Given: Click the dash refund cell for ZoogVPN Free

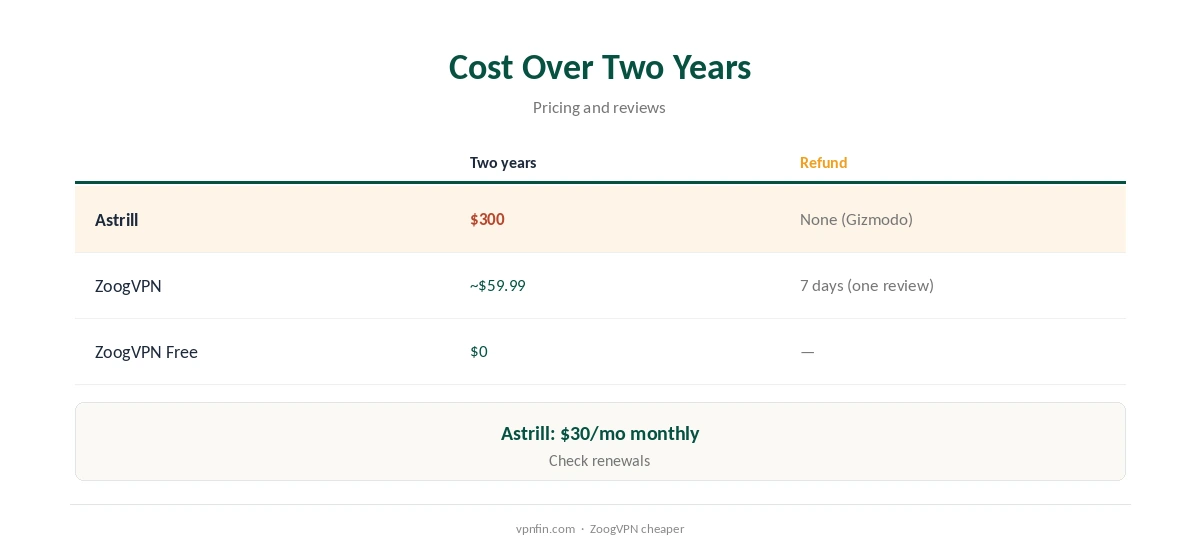Looking at the screenshot, I should pyautogui.click(x=807, y=352).
